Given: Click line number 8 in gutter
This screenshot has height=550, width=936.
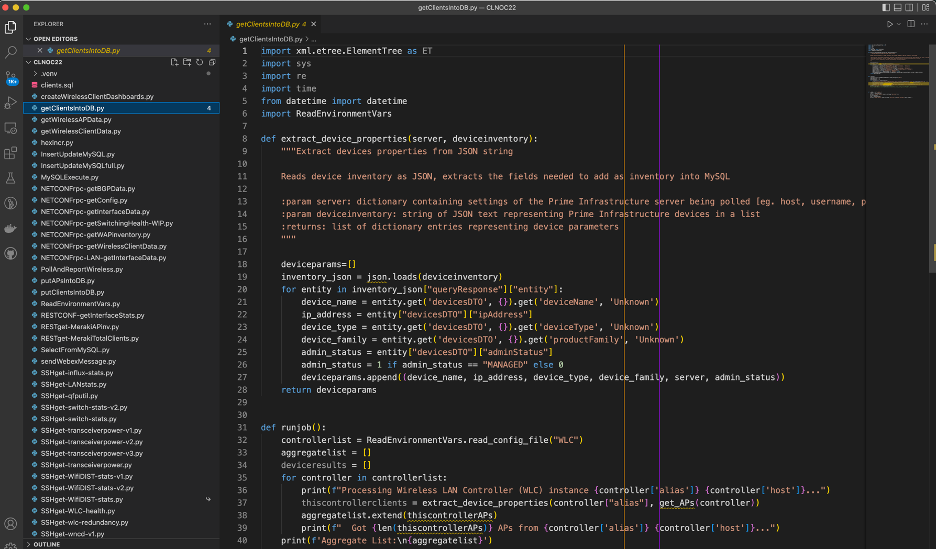Looking at the screenshot, I should coord(245,139).
